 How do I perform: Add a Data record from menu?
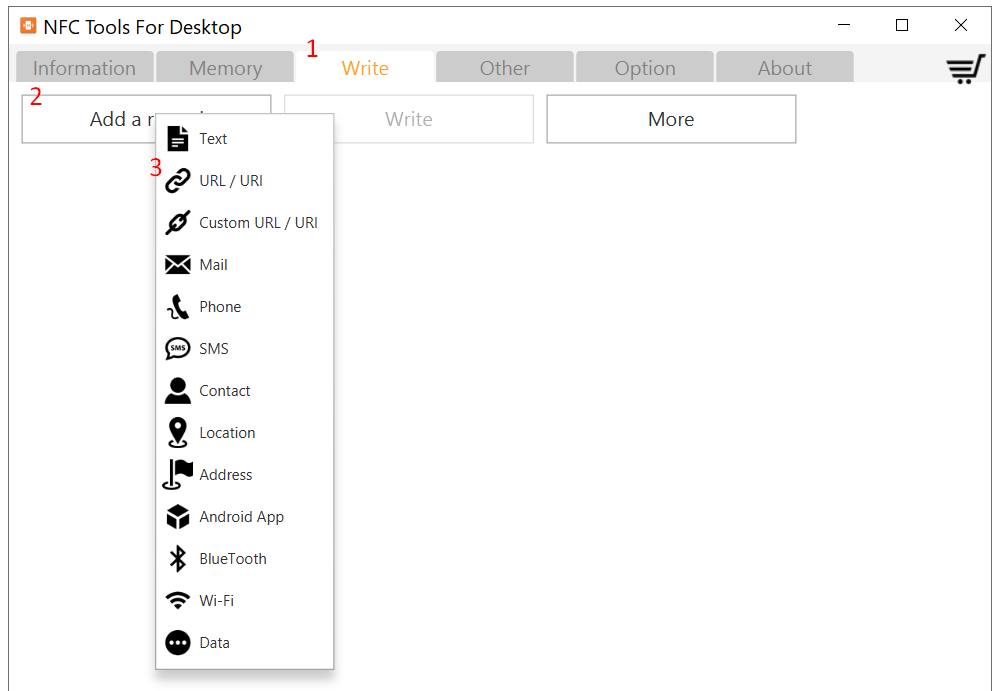[x=214, y=643]
